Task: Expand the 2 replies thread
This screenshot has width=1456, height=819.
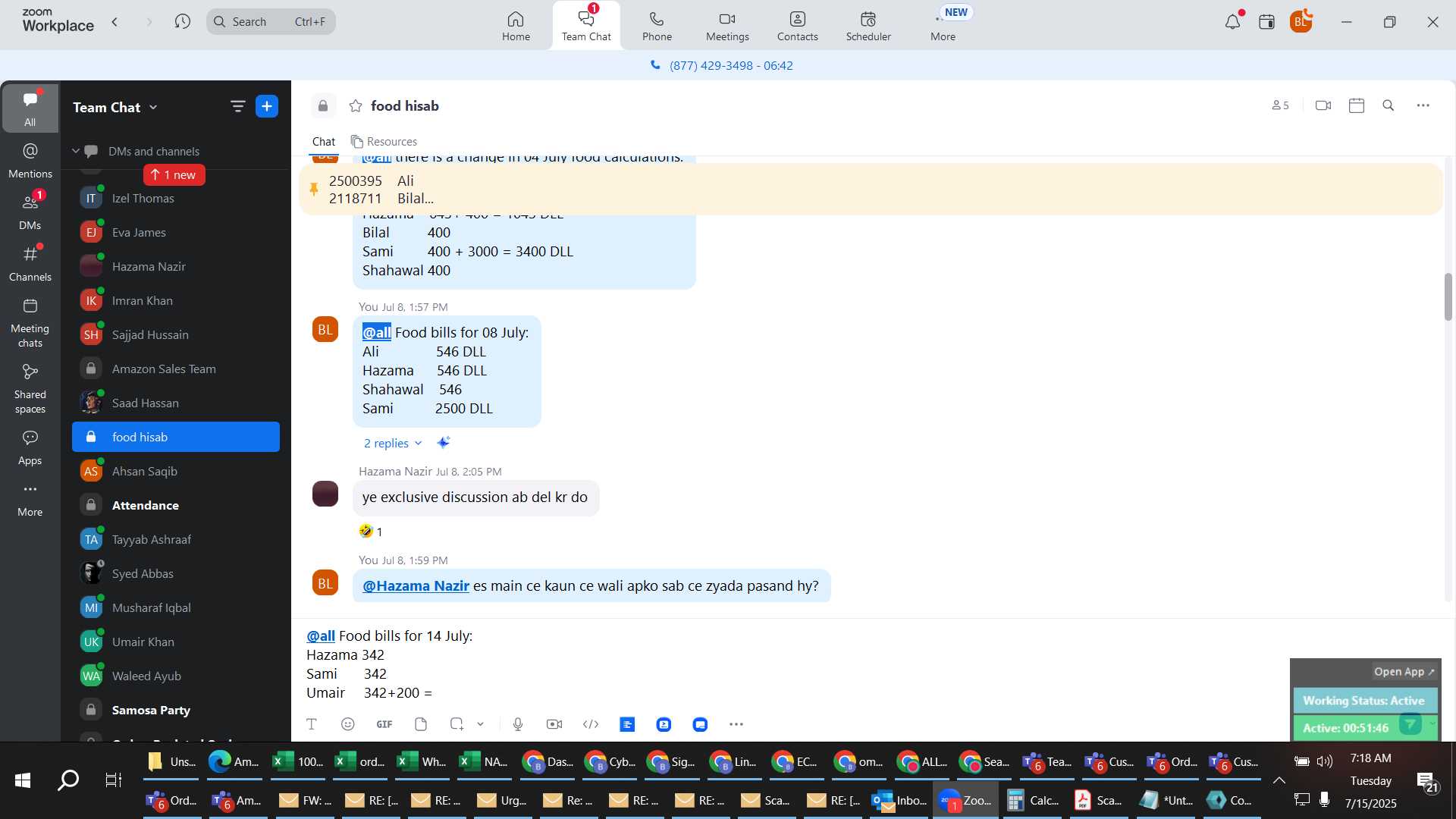Action: (x=393, y=443)
